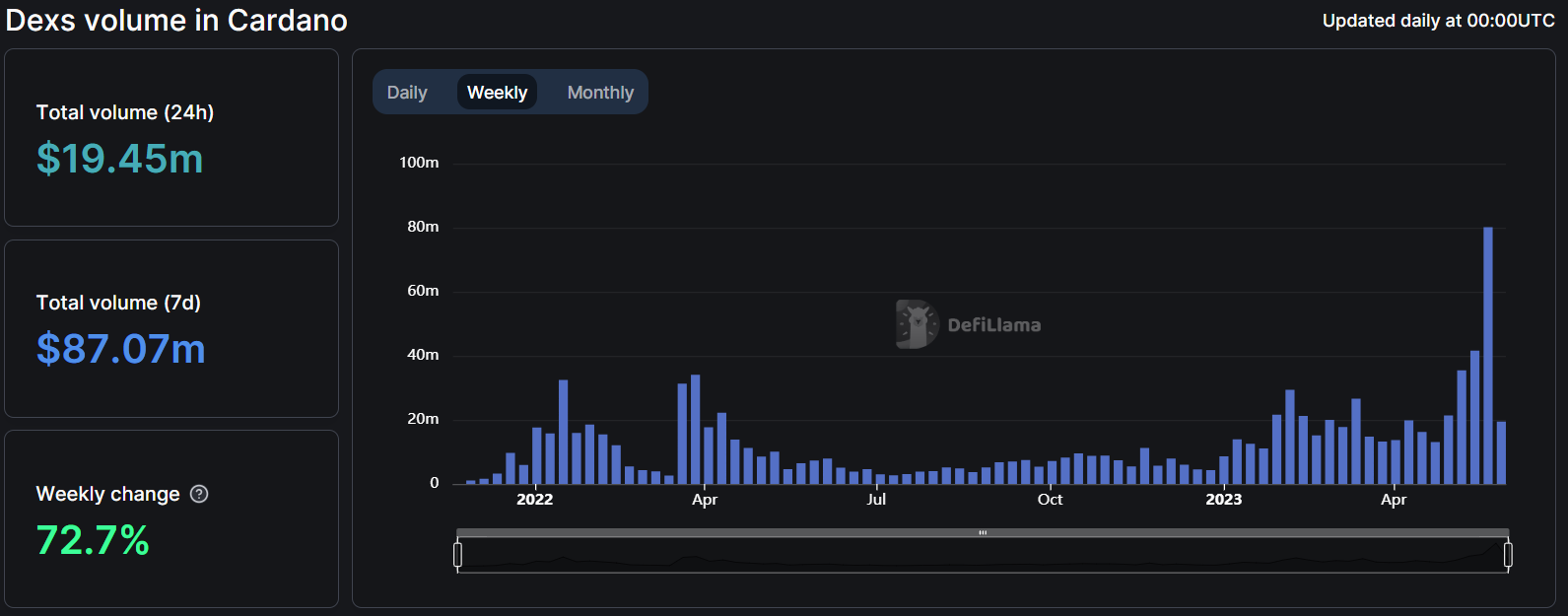Screen dimensions: 1568x616
Task: Click the DefiLlama logo watermark
Action: click(968, 324)
